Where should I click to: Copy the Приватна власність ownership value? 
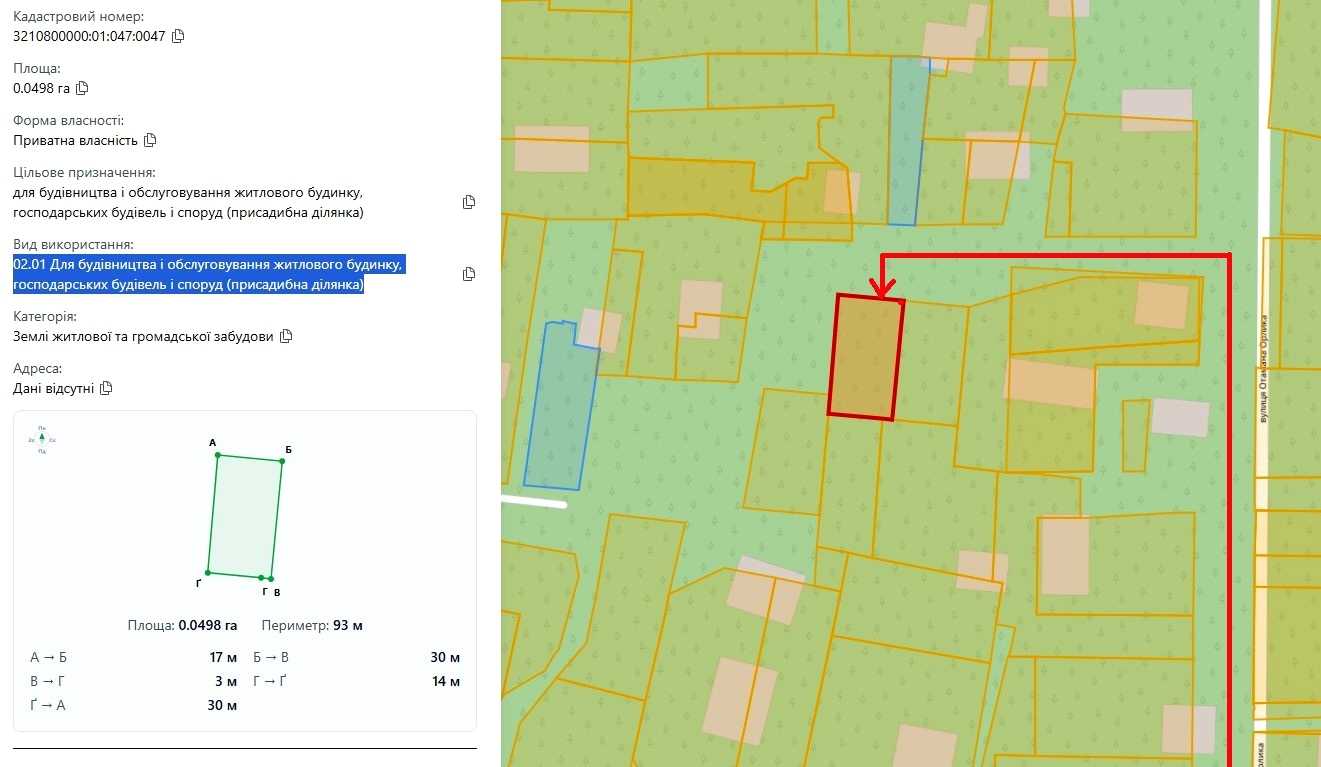tap(150, 140)
